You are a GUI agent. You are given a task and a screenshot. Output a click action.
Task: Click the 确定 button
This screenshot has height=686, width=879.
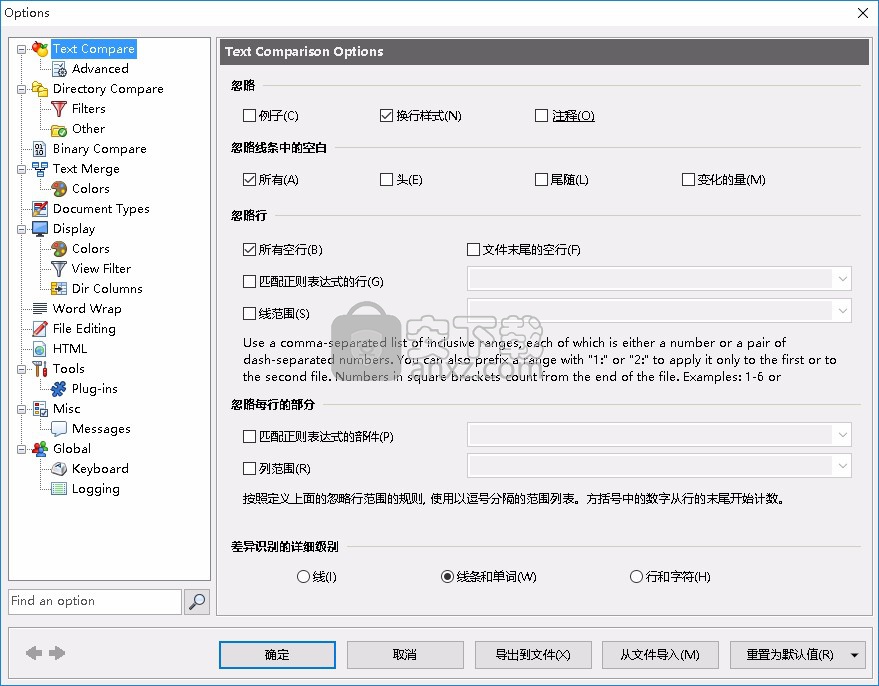tap(277, 655)
